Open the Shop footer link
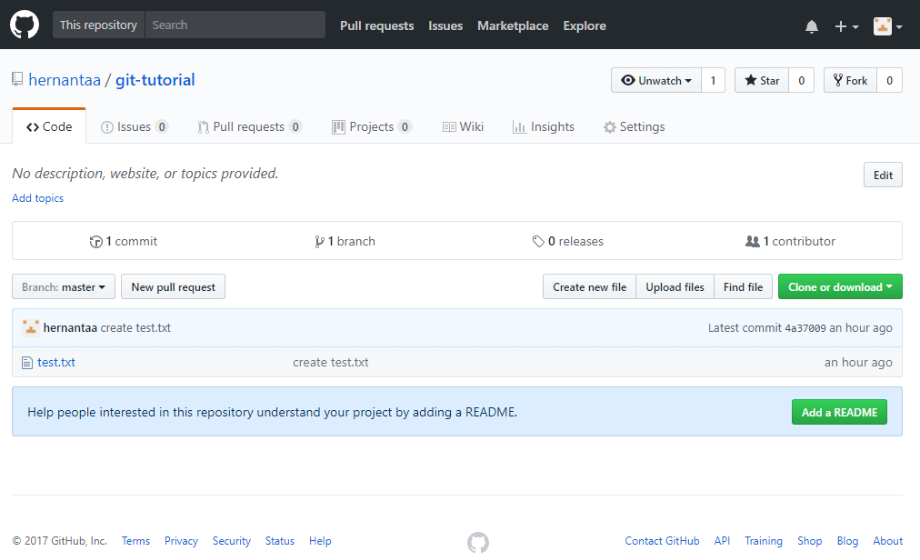Screen dimensions: 920x560 click(x=809, y=541)
